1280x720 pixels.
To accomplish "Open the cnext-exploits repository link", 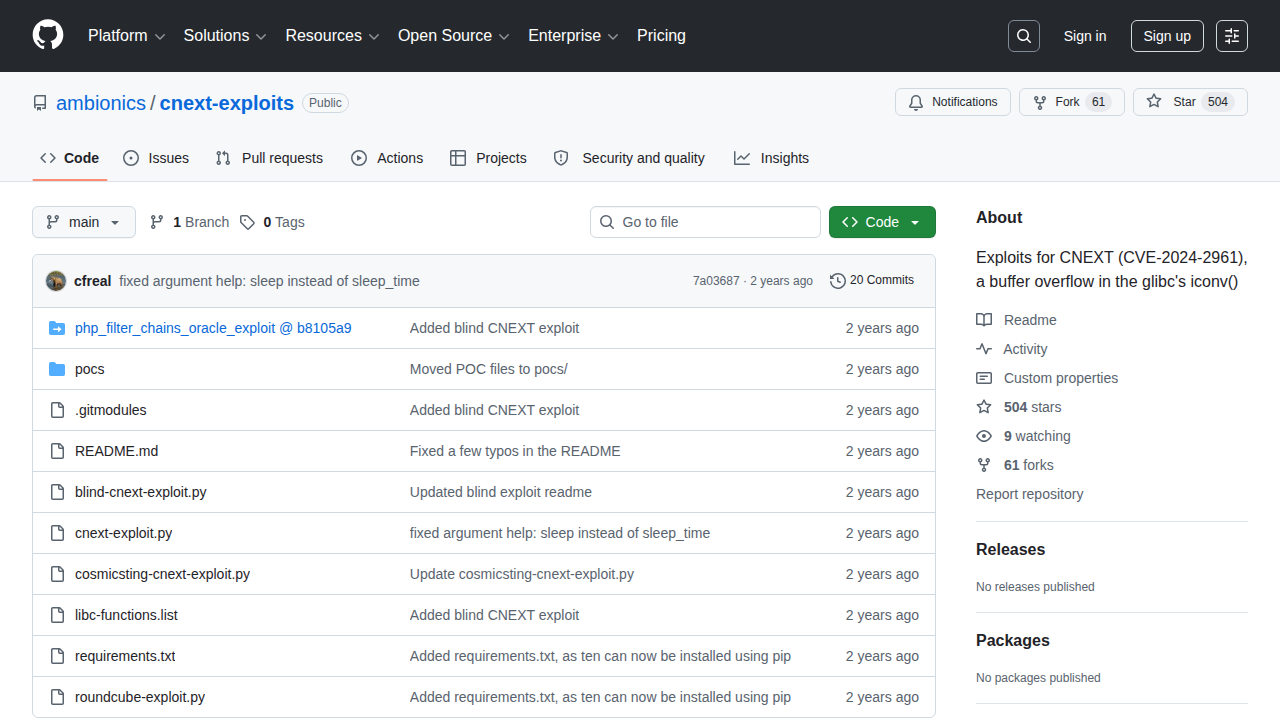I will pyautogui.click(x=227, y=103).
